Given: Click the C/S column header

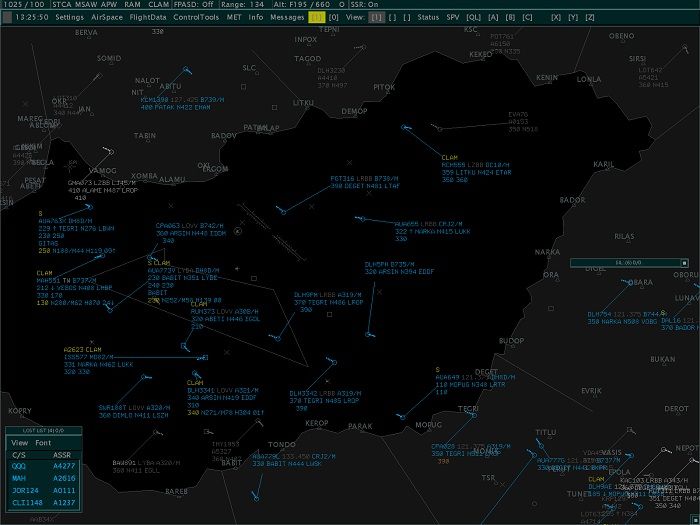Looking at the screenshot, I should tap(19, 455).
